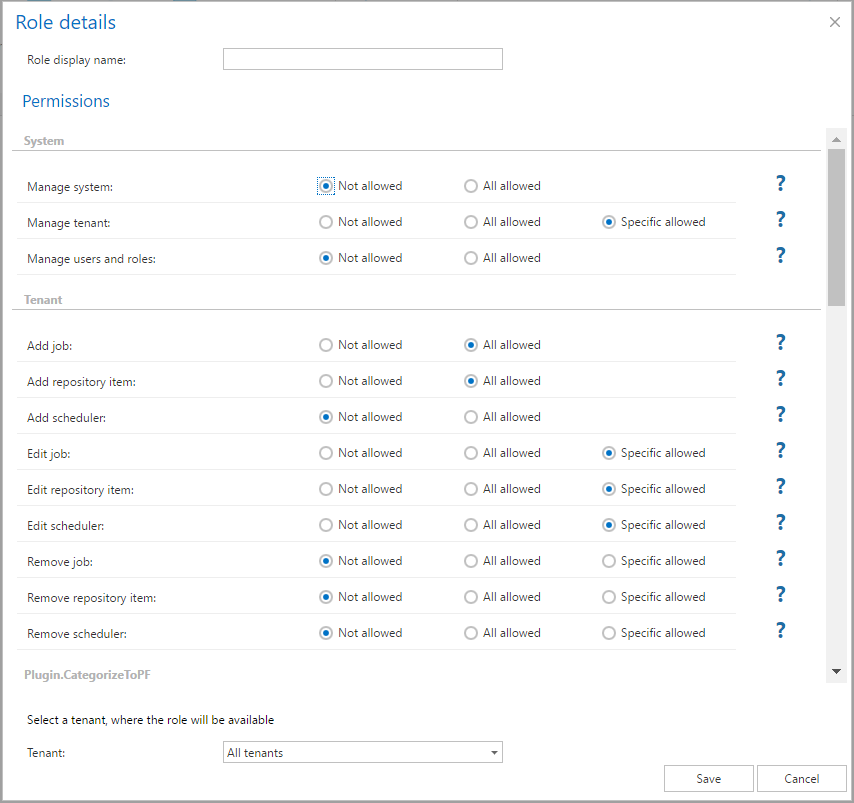Select Not allowed for Add job

click(326, 345)
